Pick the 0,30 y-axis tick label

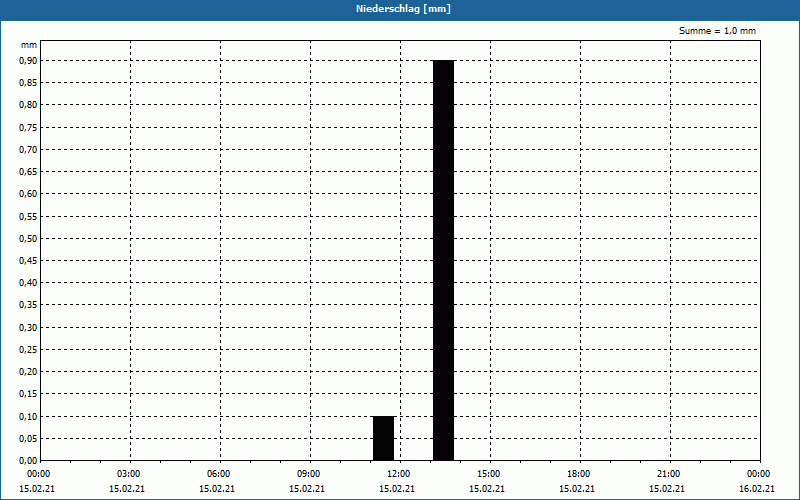click(28, 328)
